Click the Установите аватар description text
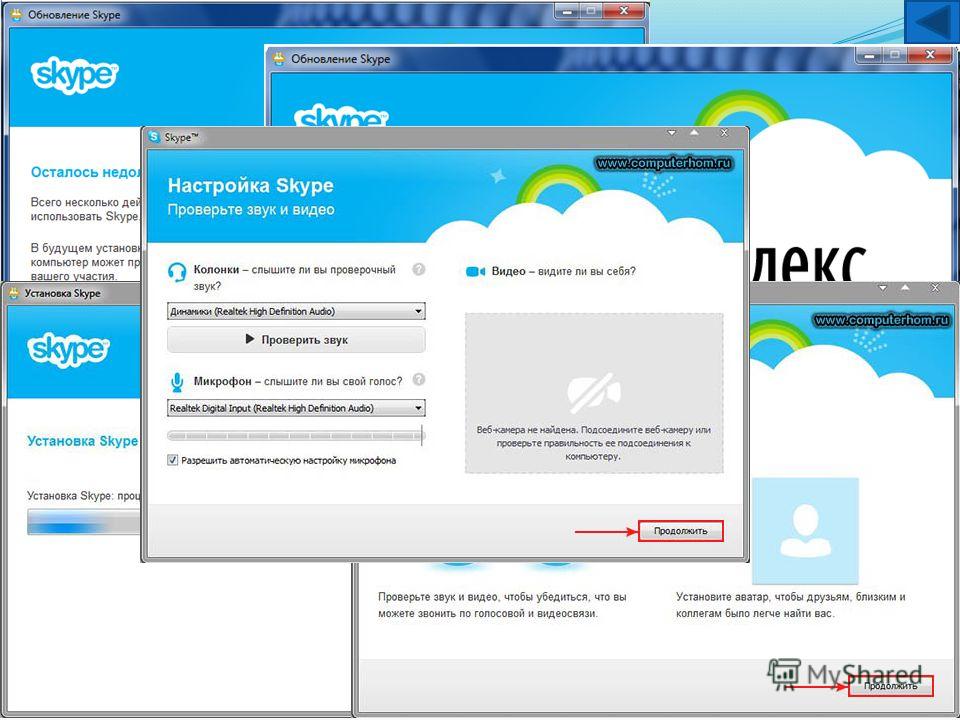Viewport: 960px width, 720px height. tap(790, 605)
